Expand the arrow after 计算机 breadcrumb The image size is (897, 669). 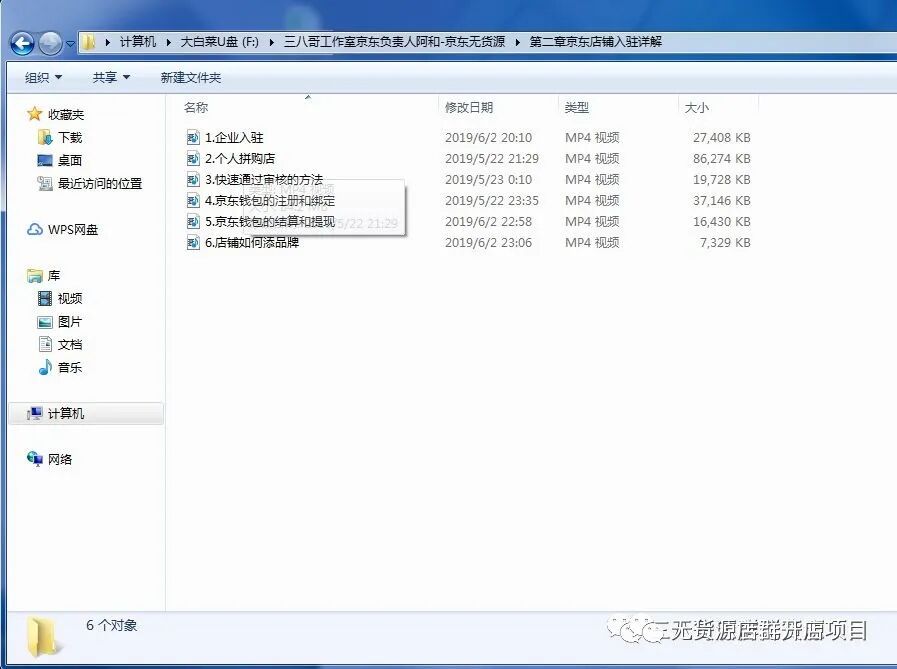pos(168,42)
